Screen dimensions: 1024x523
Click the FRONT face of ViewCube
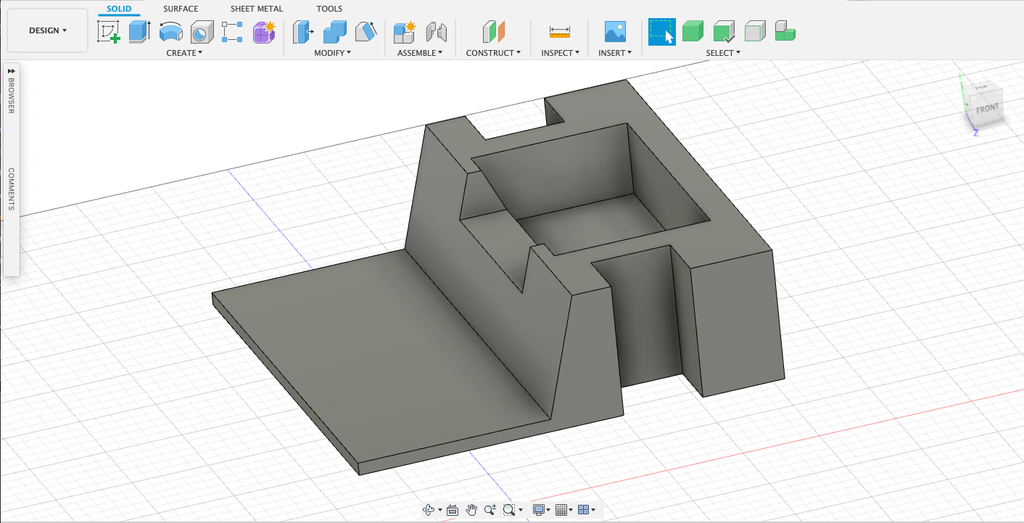(x=986, y=108)
